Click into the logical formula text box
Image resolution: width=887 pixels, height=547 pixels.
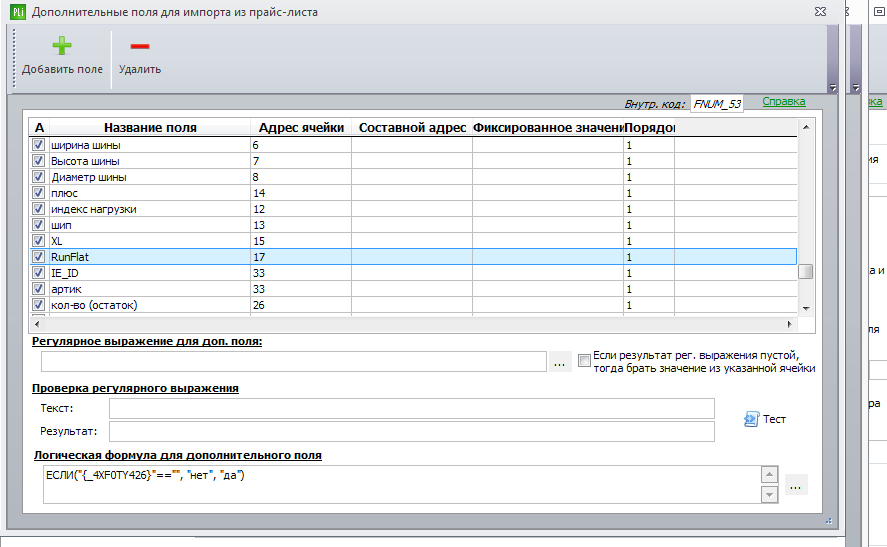point(402,484)
